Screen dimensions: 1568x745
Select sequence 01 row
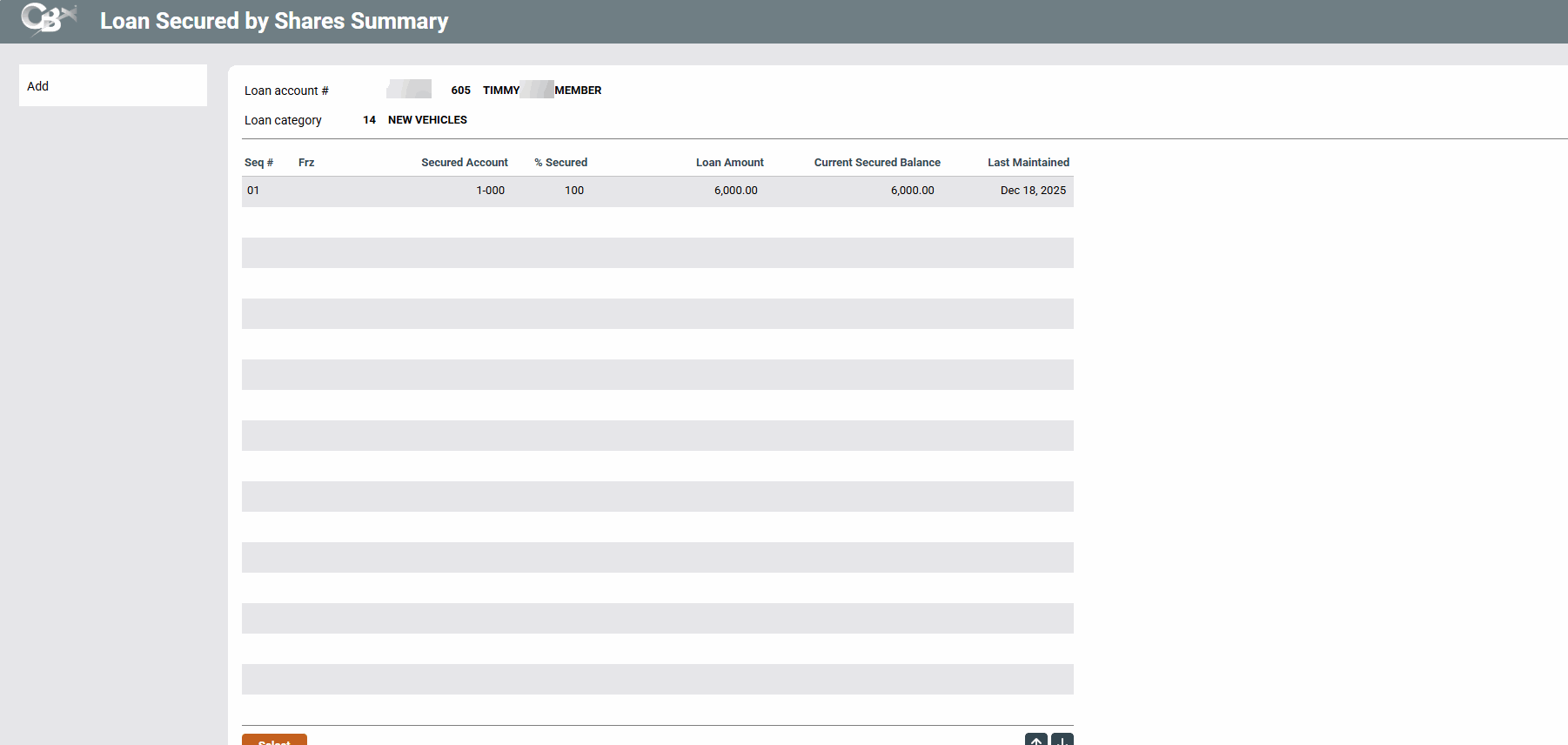pos(253,191)
